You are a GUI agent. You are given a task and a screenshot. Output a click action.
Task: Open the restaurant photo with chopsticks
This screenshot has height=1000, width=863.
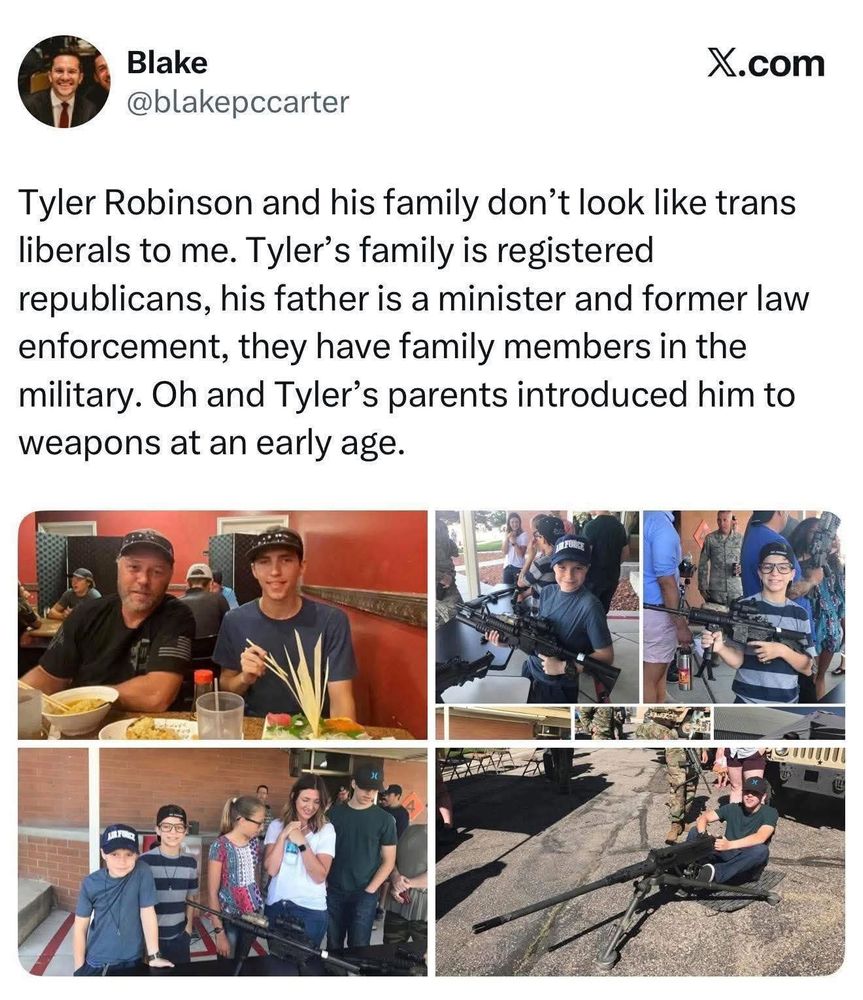(223, 625)
